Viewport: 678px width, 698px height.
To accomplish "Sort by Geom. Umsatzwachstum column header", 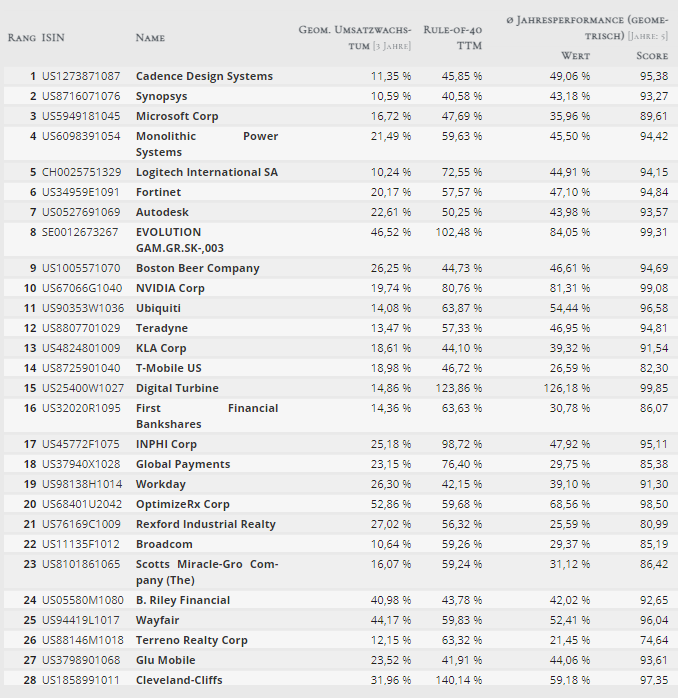I will [355, 37].
